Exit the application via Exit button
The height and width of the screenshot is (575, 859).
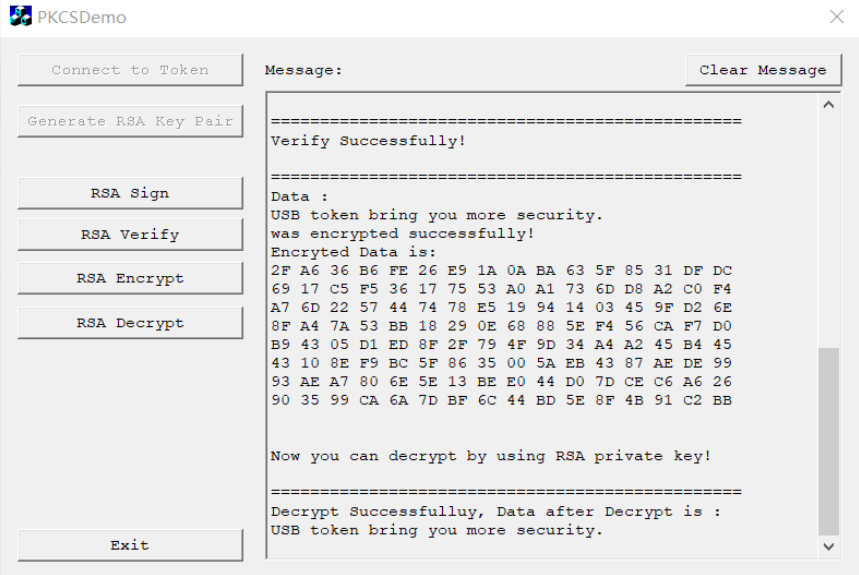[130, 545]
